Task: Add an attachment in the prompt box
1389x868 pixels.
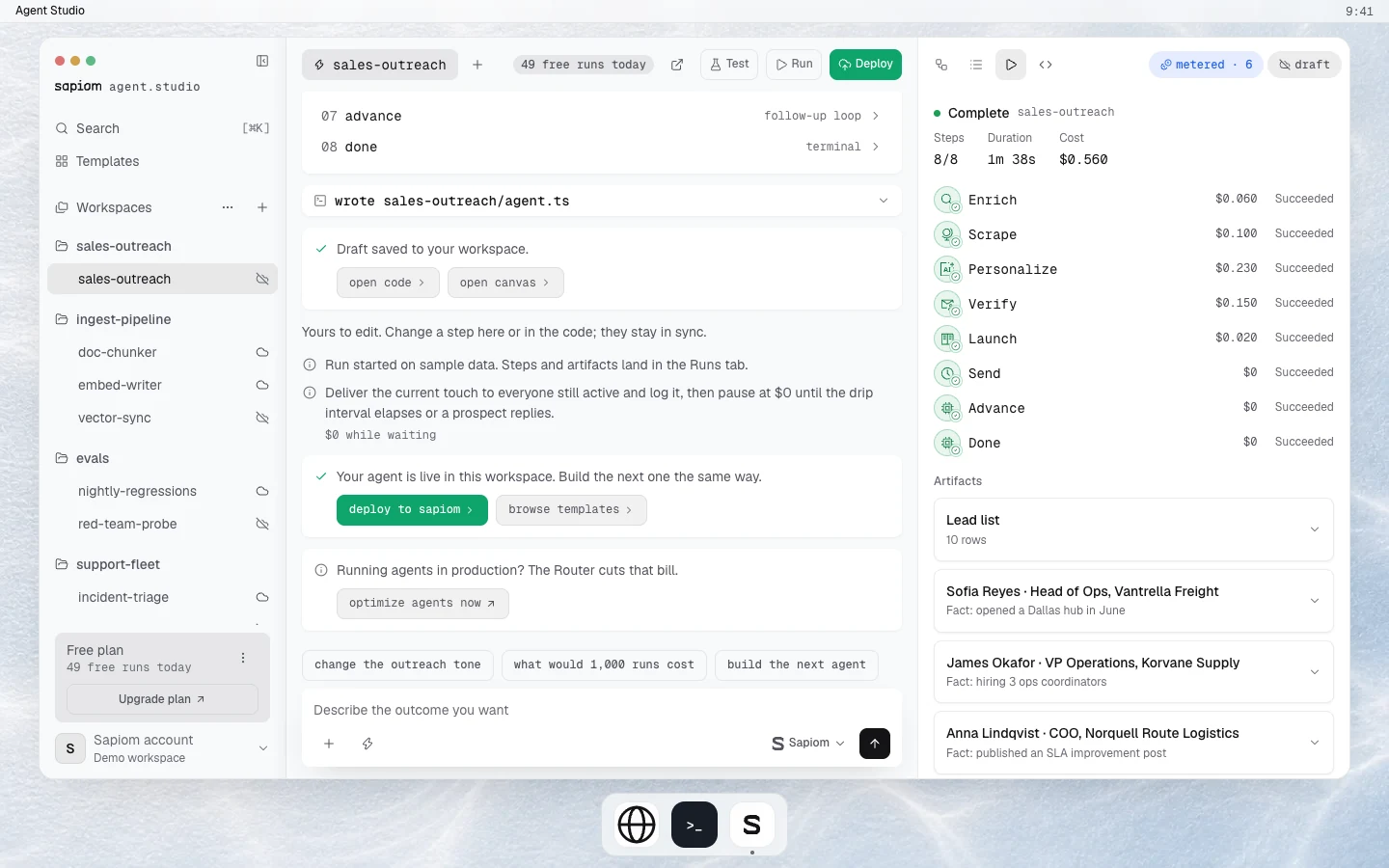Action: (x=329, y=744)
